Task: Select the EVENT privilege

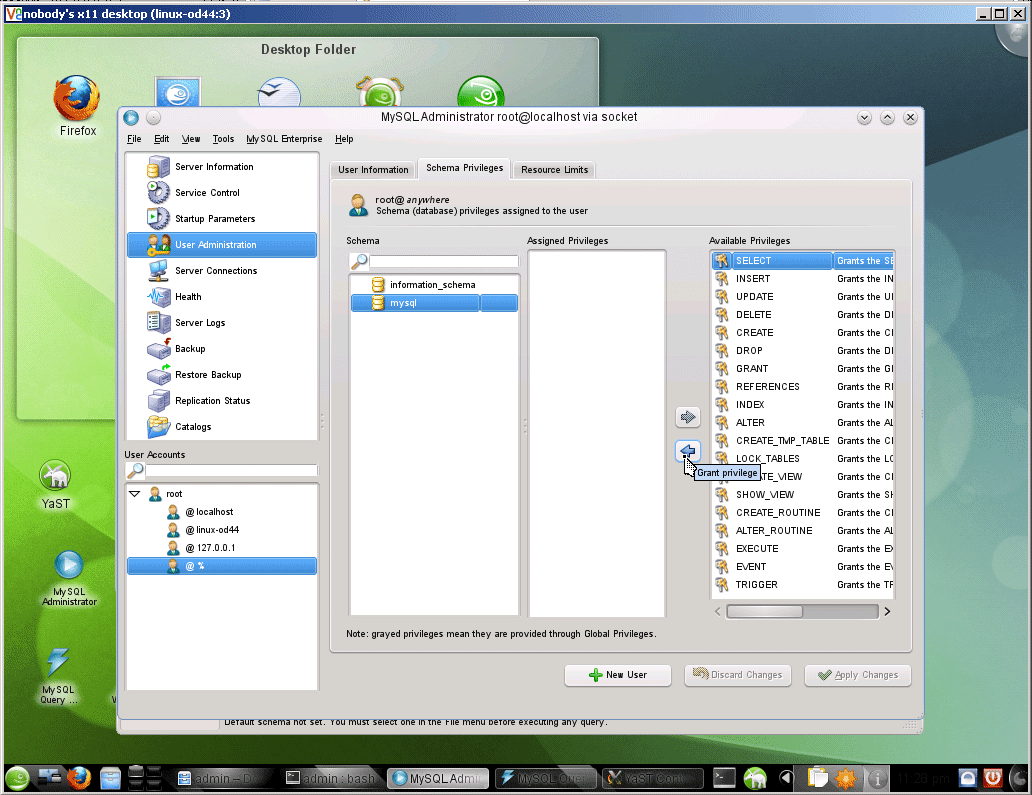Action: (803, 567)
